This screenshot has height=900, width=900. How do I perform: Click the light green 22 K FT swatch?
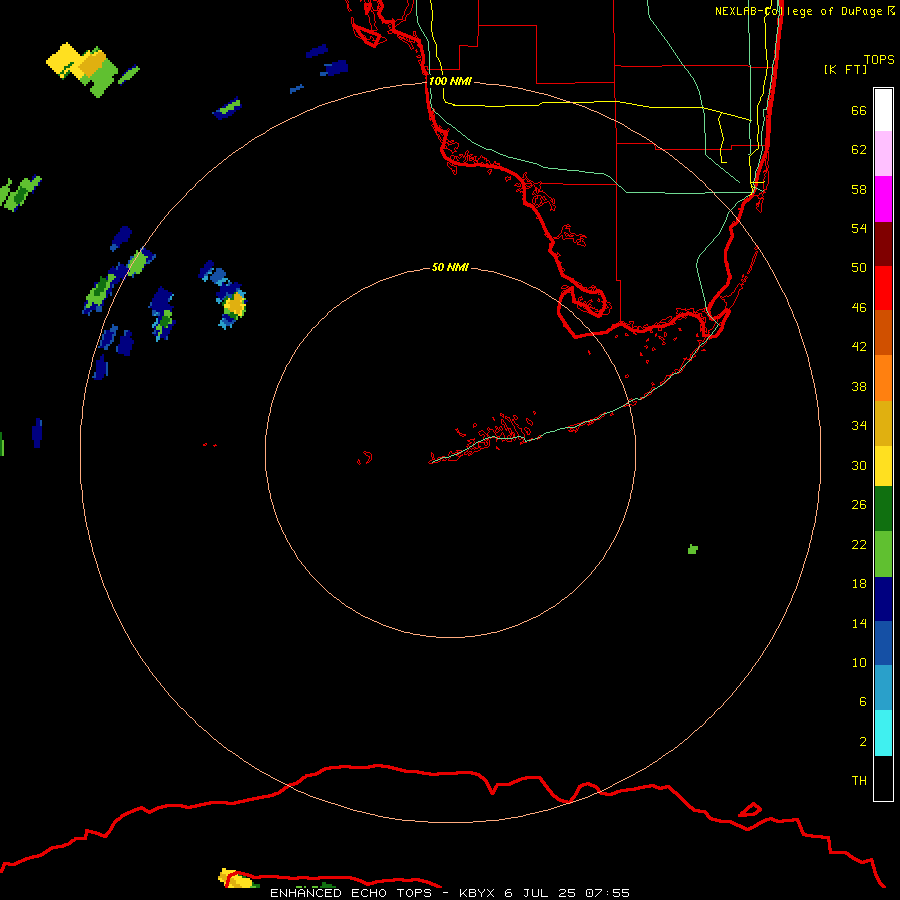pos(883,554)
